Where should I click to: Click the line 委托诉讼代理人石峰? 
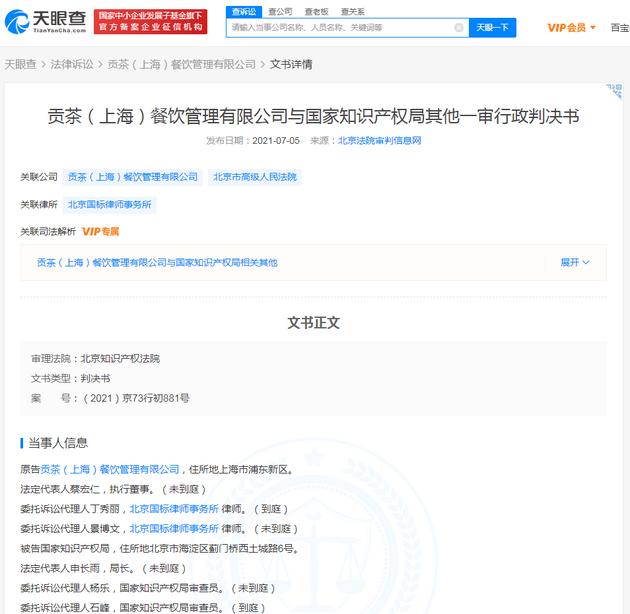(143, 608)
